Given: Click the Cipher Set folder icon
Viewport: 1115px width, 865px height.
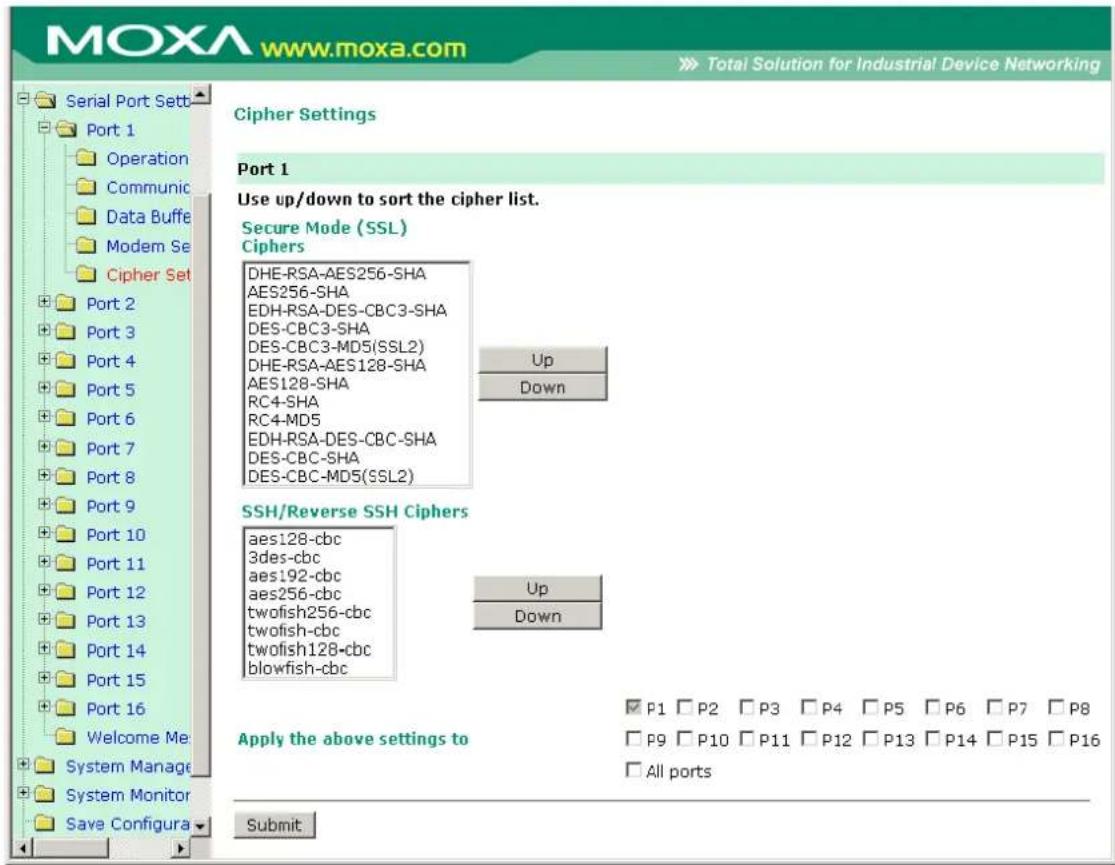Looking at the screenshot, I should tap(86, 274).
